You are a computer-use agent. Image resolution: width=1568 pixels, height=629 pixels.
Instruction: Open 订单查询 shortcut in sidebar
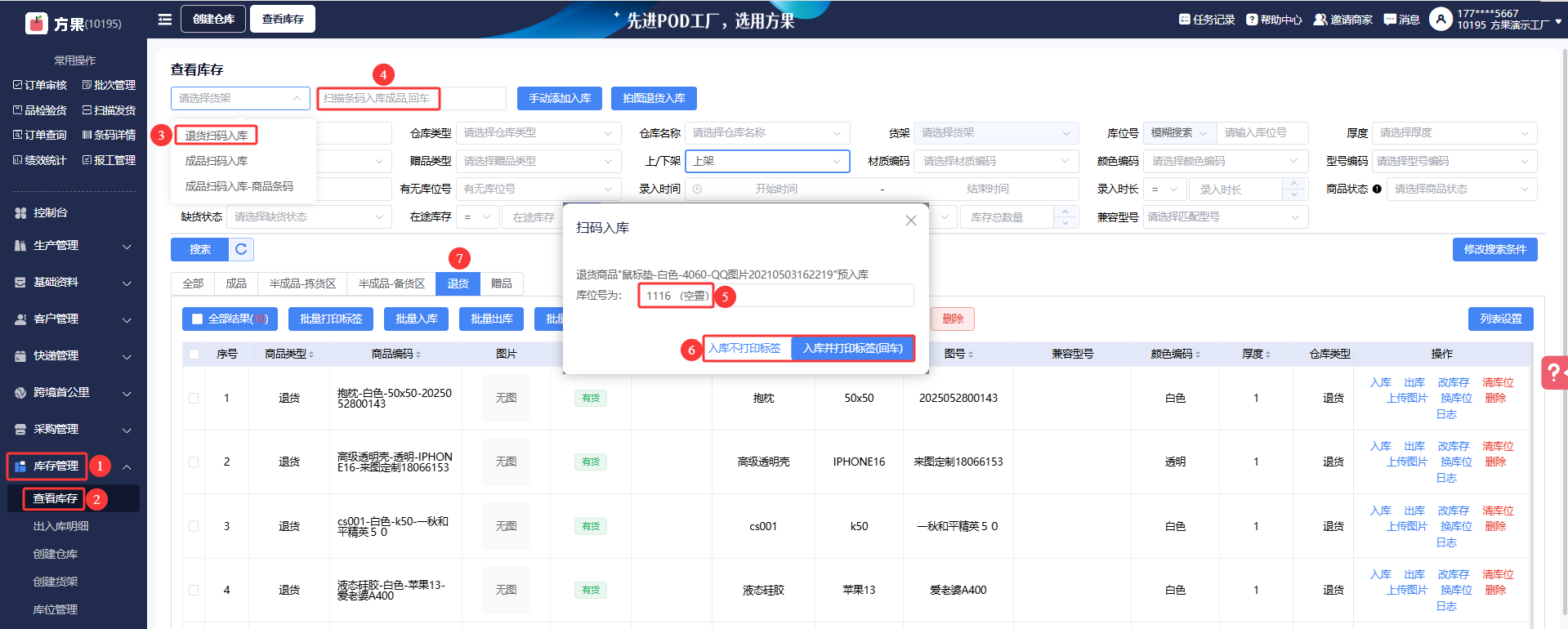click(x=40, y=135)
